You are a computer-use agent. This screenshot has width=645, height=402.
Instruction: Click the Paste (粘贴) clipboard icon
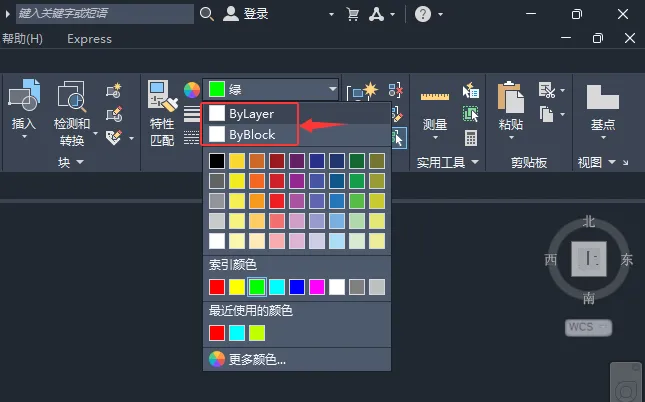coord(510,97)
